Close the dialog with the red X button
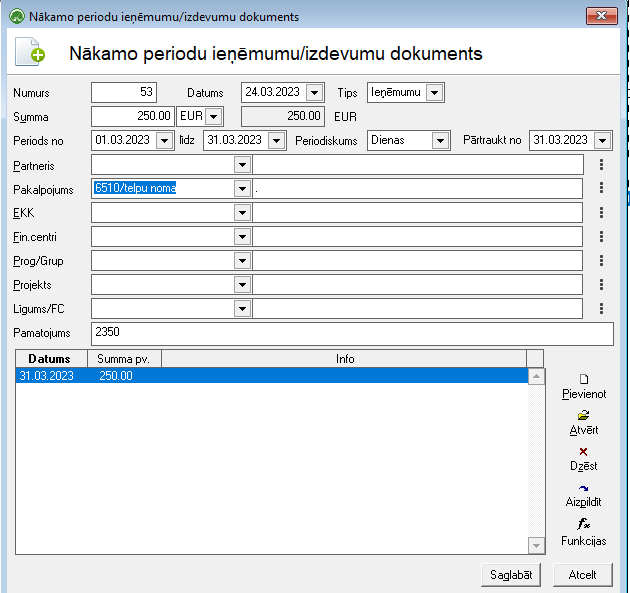630x593 pixels. pos(601,16)
